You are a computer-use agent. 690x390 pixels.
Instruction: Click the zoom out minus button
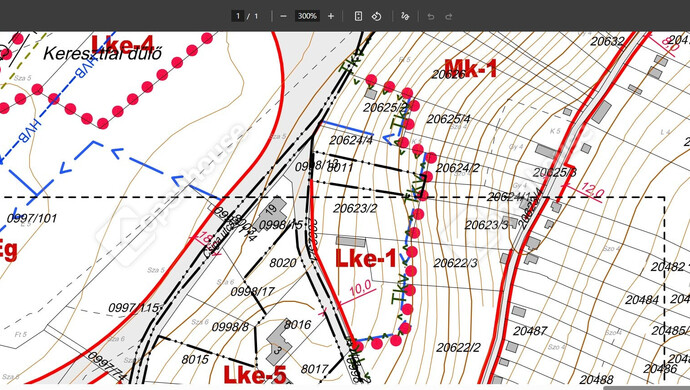283,16
